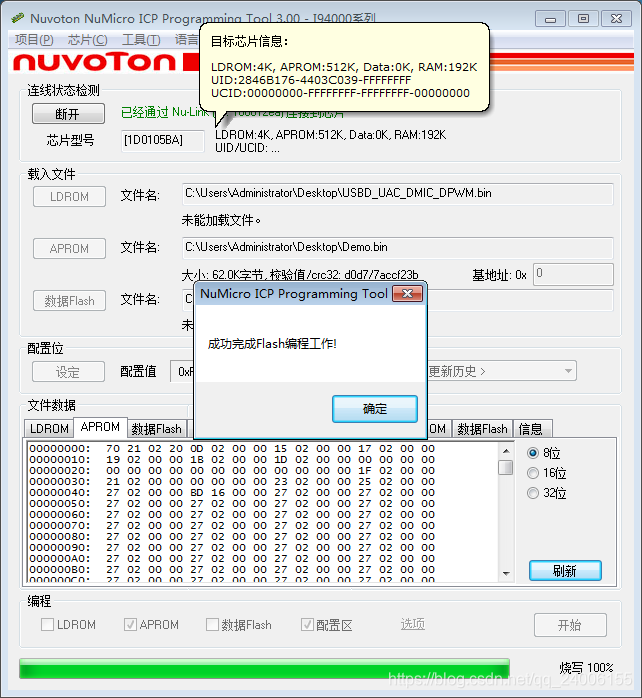Minimize the Nuvoton ICP window
Screen dimensions: 642x698
(x=551, y=19)
